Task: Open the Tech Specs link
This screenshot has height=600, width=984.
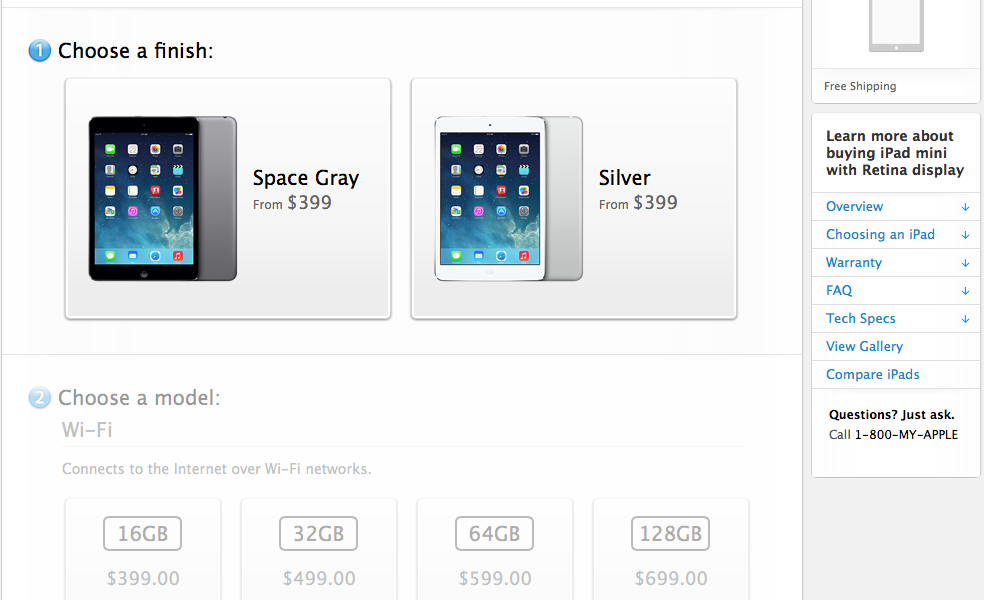Action: tap(860, 319)
